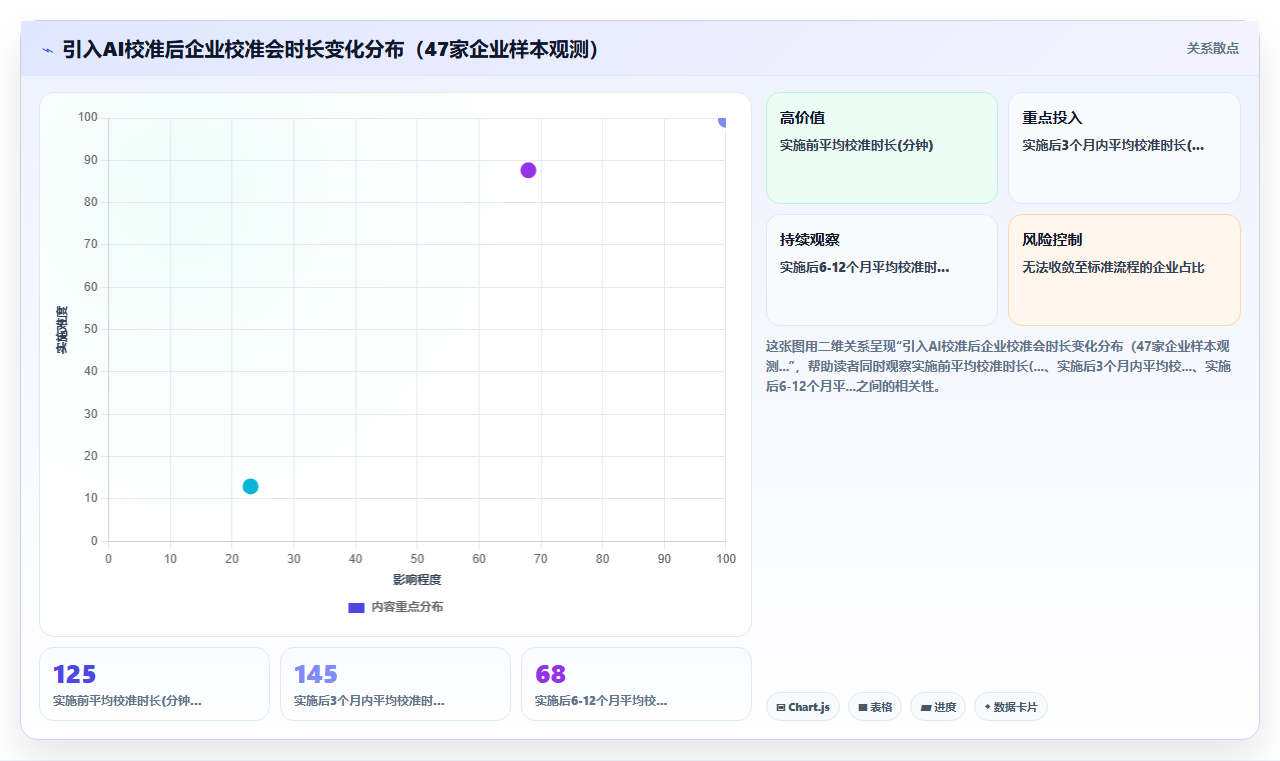Click the sparkle icon in 数据卡片 chip
This screenshot has width=1280, height=761.
(x=987, y=707)
